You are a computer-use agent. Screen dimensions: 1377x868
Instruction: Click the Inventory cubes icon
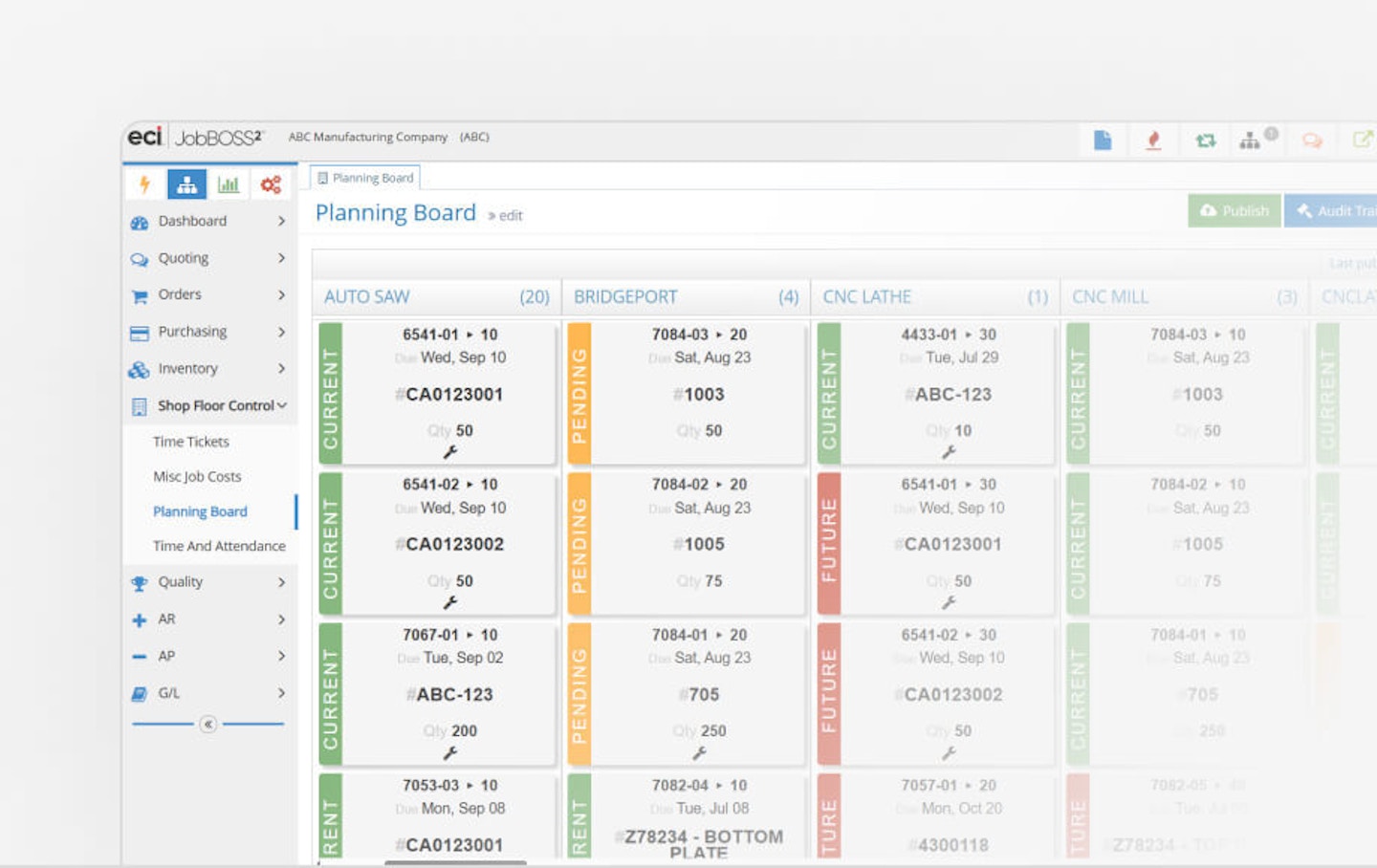pyautogui.click(x=140, y=370)
